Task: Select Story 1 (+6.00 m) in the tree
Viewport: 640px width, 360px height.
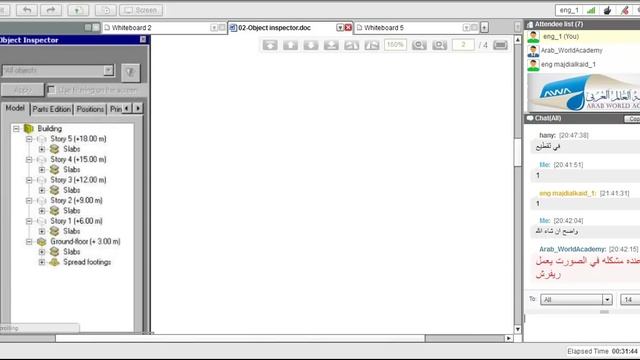Action: click(76, 221)
